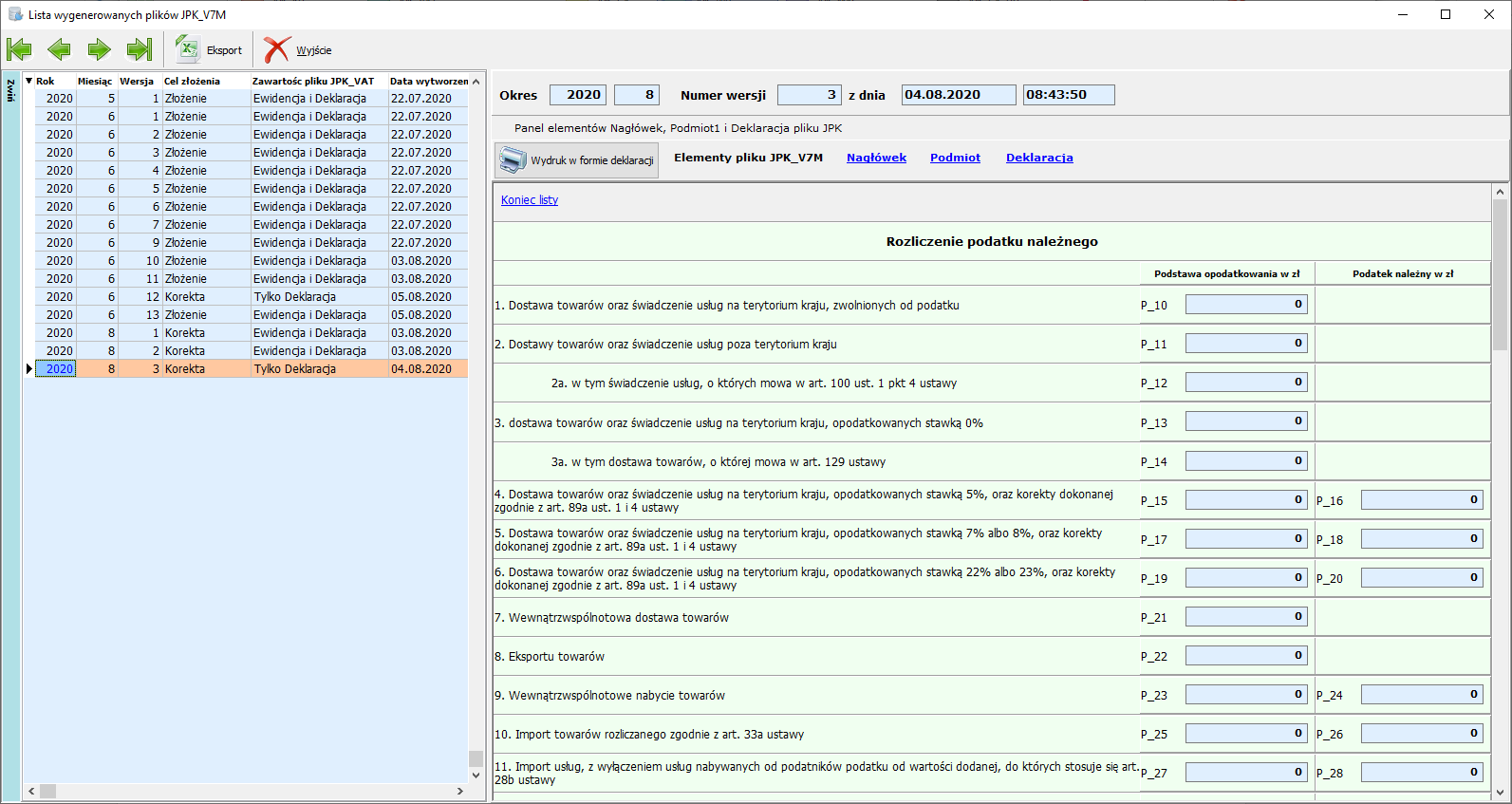The height and width of the screenshot is (804, 1512).
Task: Open the Nagłówek section link
Action: point(876,158)
